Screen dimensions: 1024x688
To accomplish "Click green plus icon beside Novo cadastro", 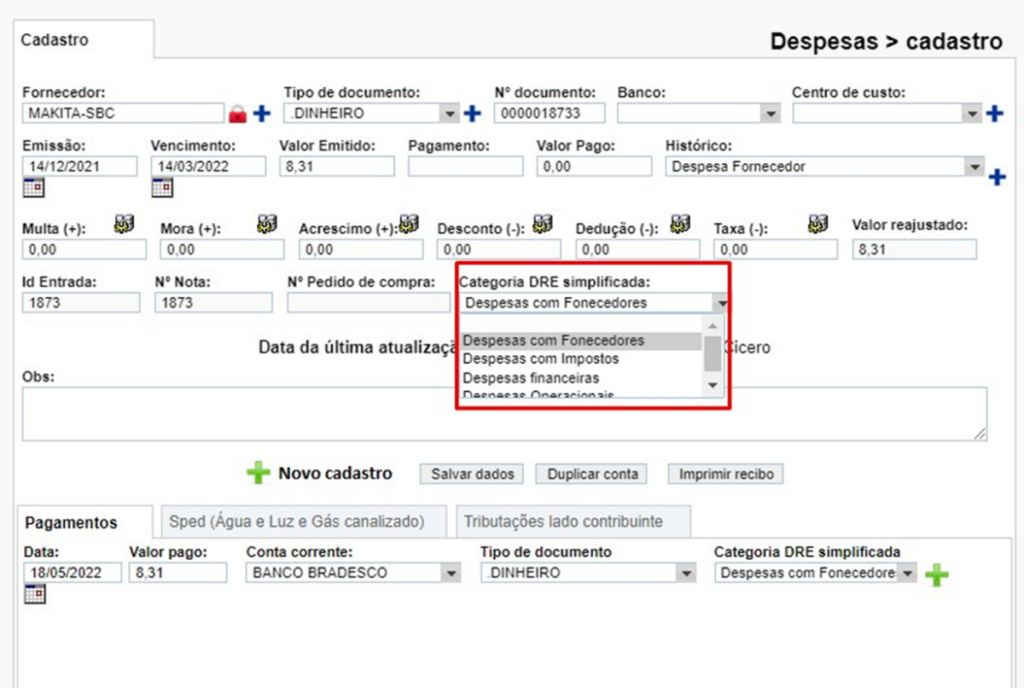I will tap(259, 473).
